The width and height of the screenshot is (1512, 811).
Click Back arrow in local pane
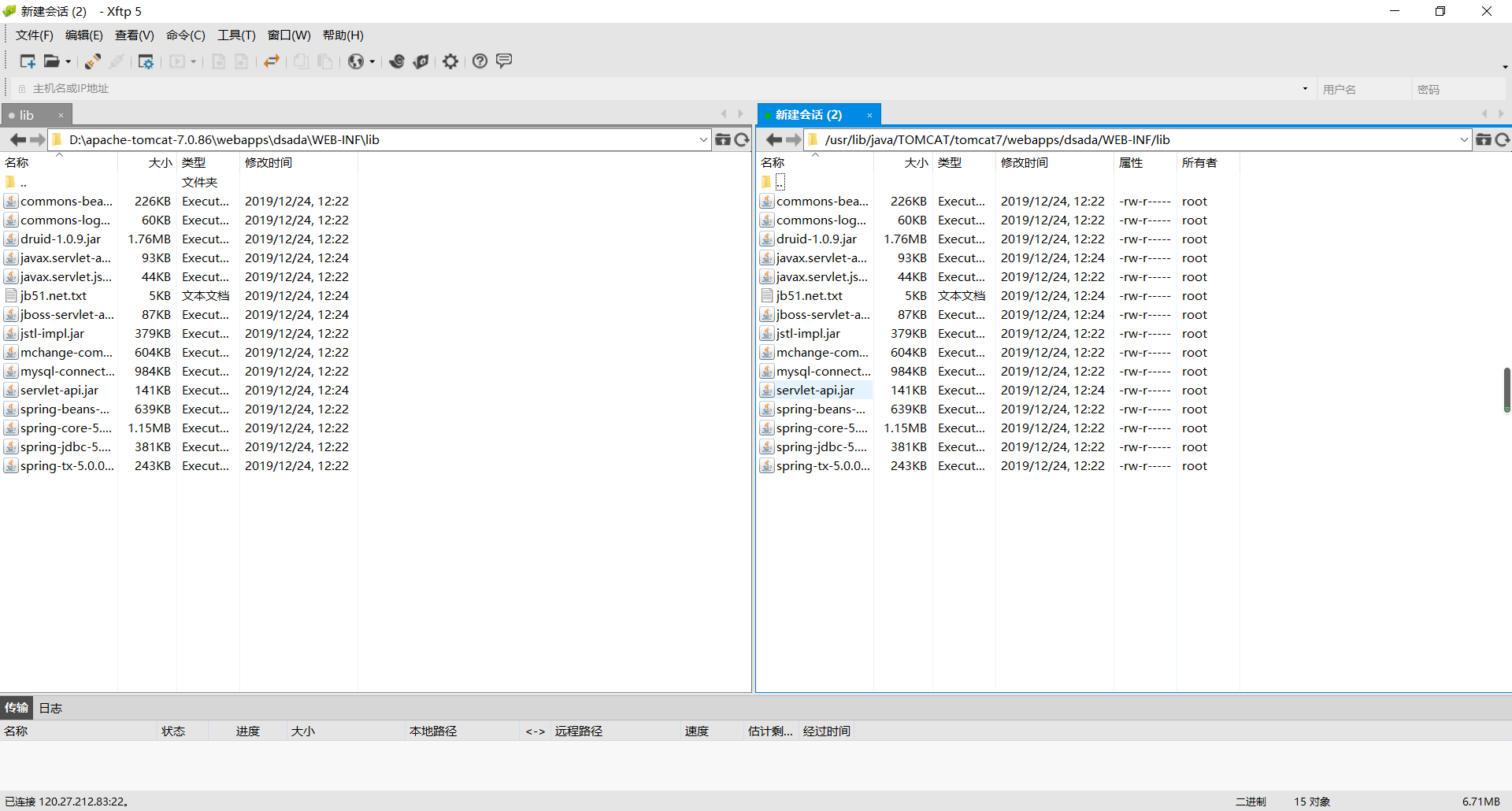(17, 139)
